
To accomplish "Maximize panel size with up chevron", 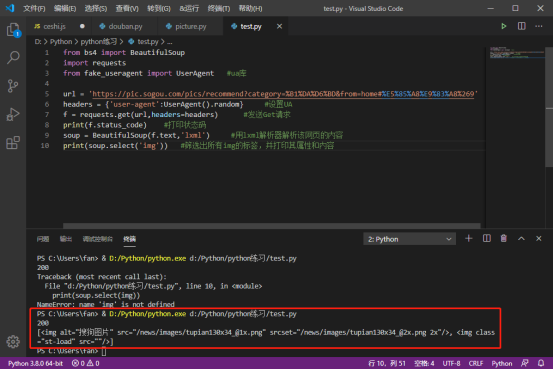I will [x=521, y=239].
